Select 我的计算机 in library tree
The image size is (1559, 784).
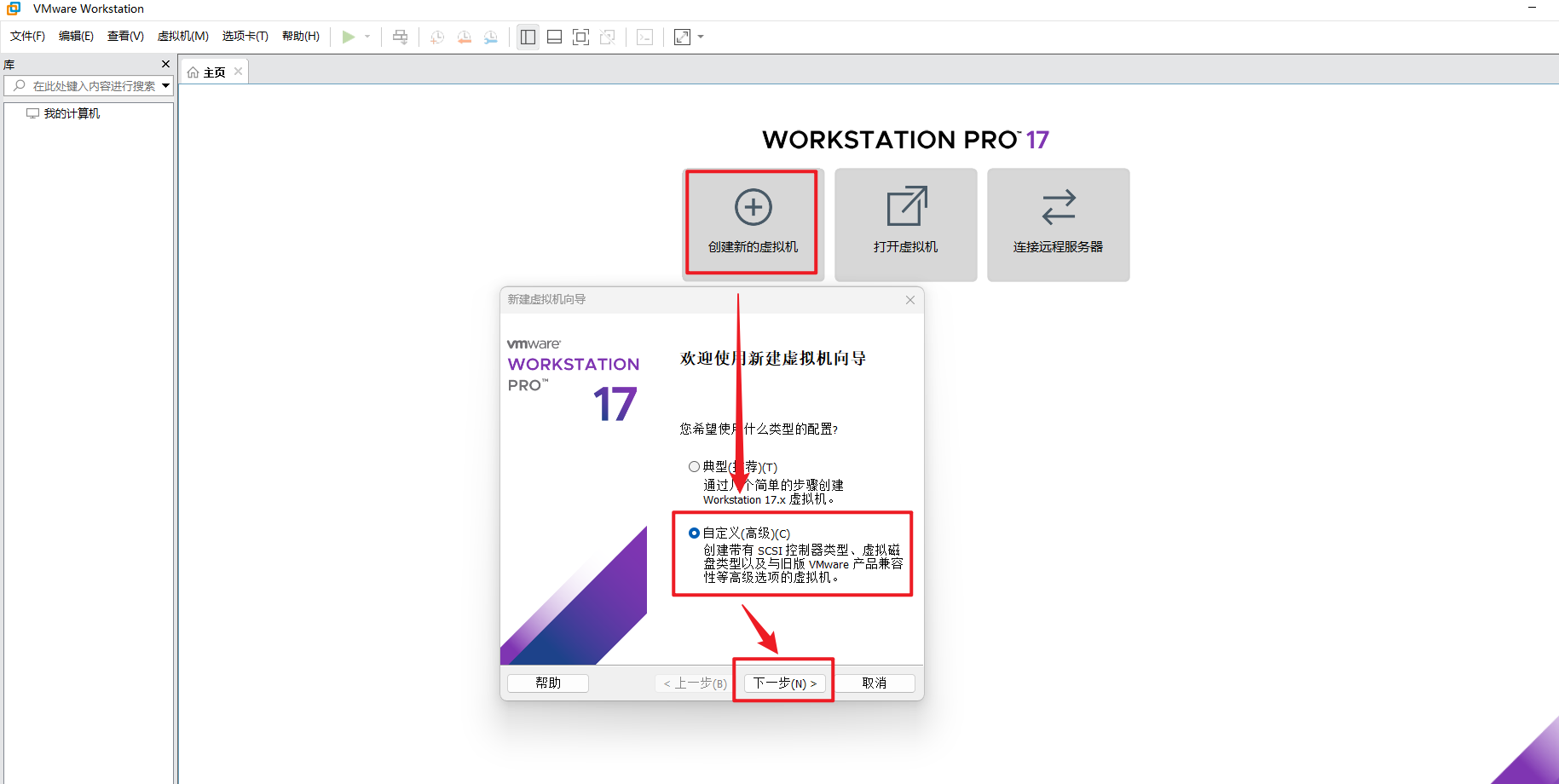[x=72, y=113]
